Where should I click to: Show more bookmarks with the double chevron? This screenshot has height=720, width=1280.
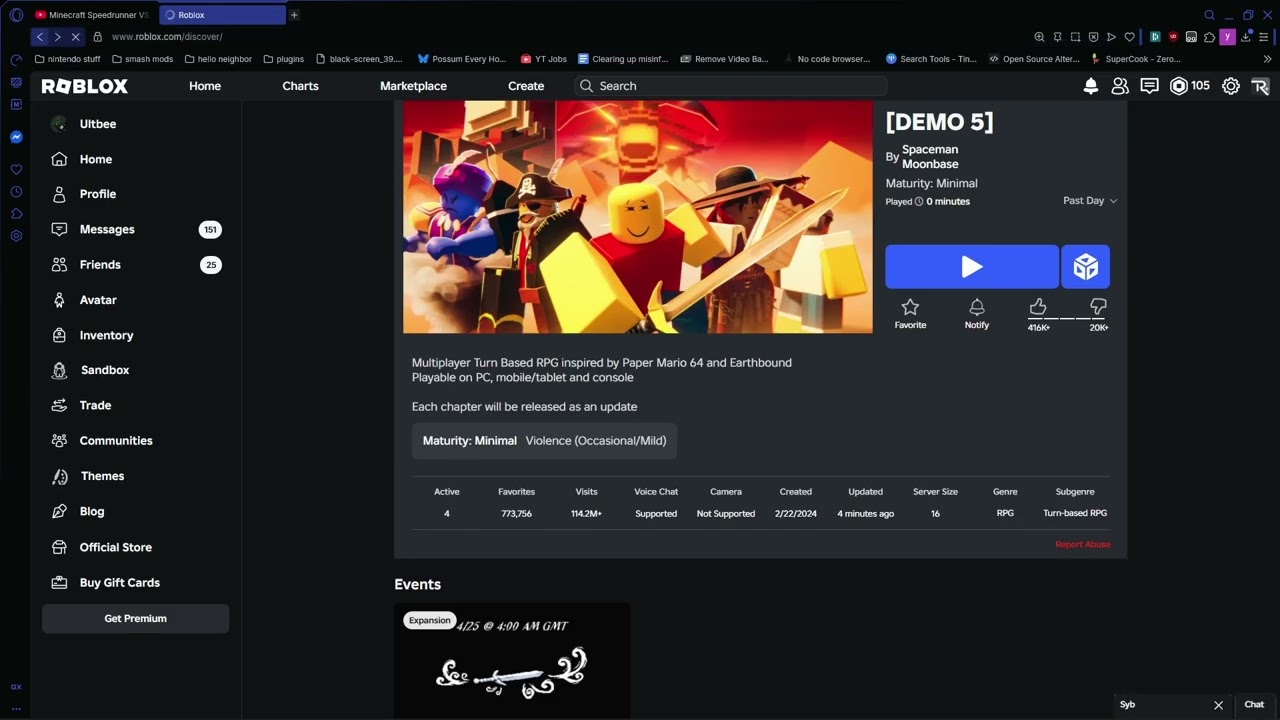tap(1268, 59)
